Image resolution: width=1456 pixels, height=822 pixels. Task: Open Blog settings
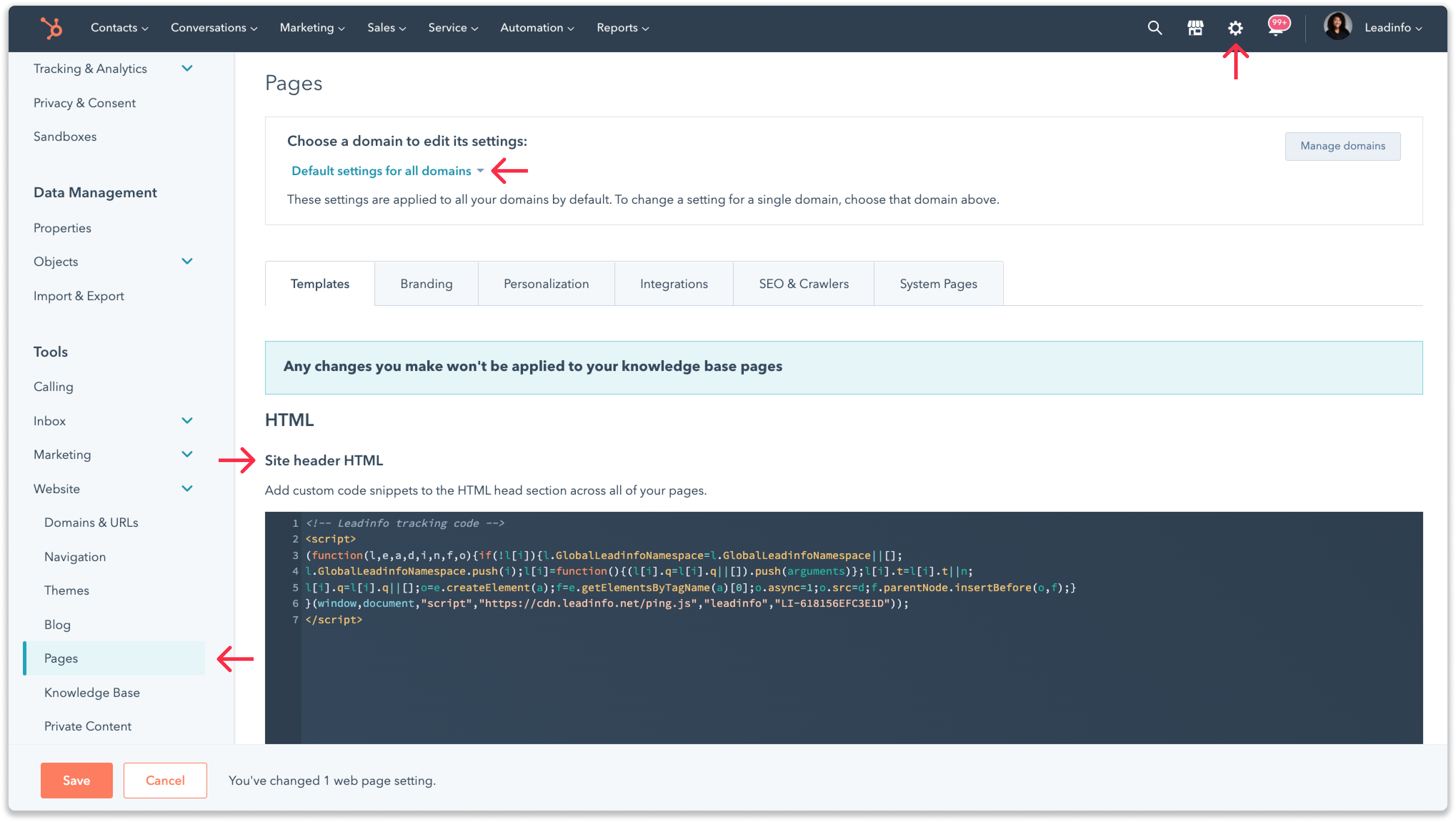(x=57, y=625)
